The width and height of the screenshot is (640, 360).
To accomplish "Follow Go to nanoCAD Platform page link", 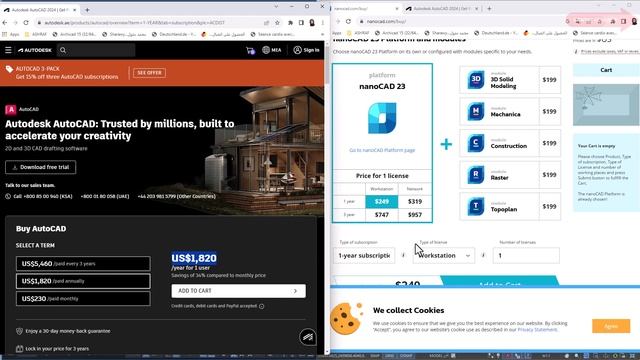I will 382,150.
